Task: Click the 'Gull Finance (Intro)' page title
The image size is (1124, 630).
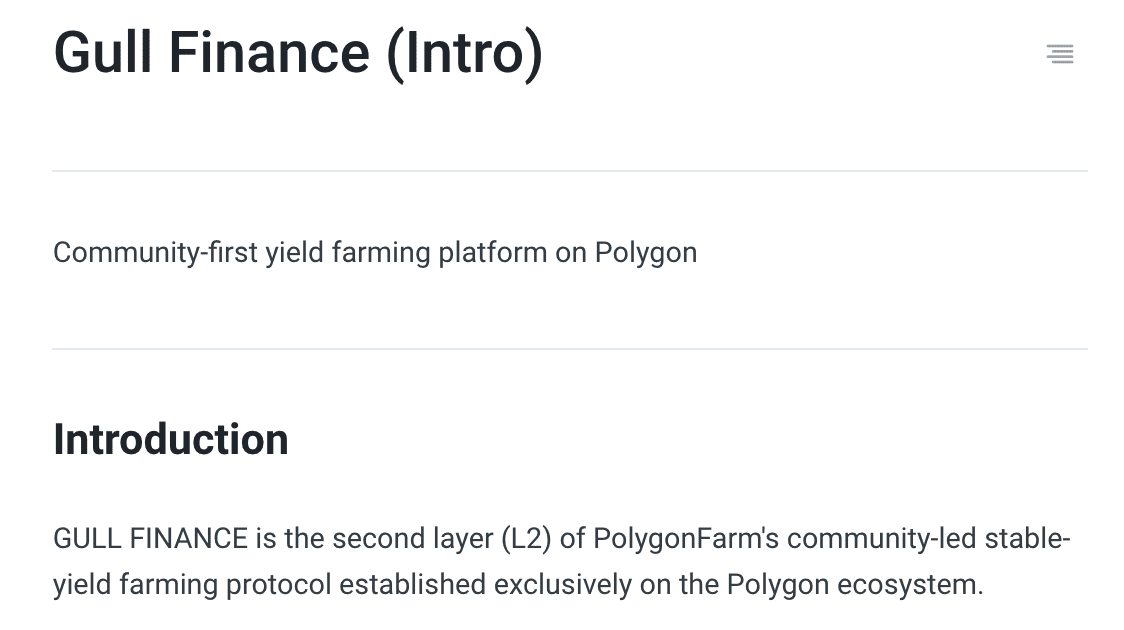Action: (x=298, y=54)
